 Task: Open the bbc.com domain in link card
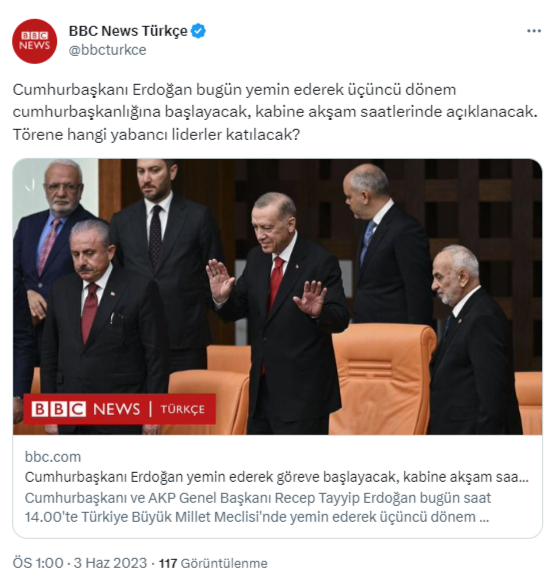53,457
